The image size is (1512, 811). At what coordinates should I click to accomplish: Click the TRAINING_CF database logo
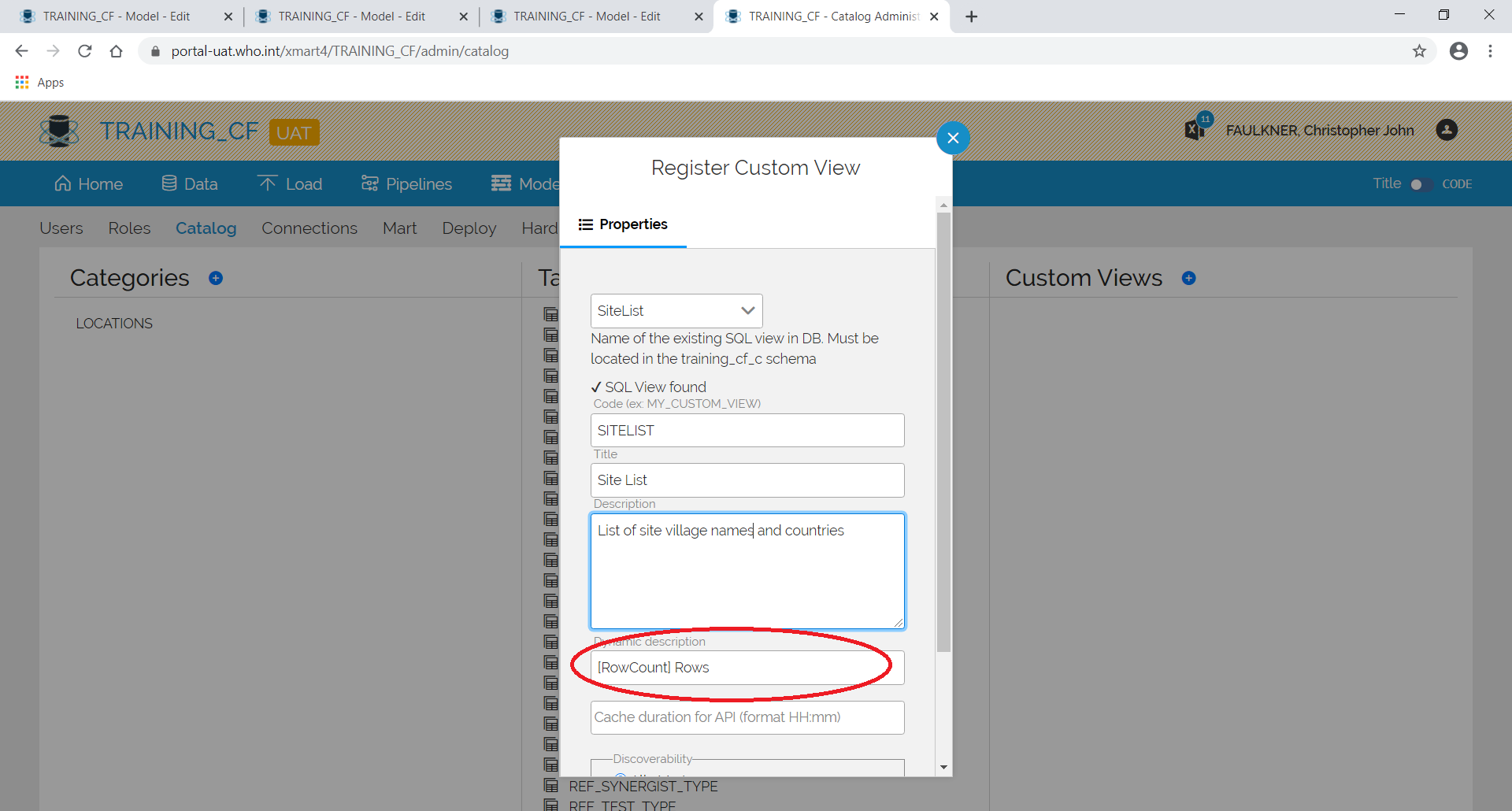(x=59, y=131)
